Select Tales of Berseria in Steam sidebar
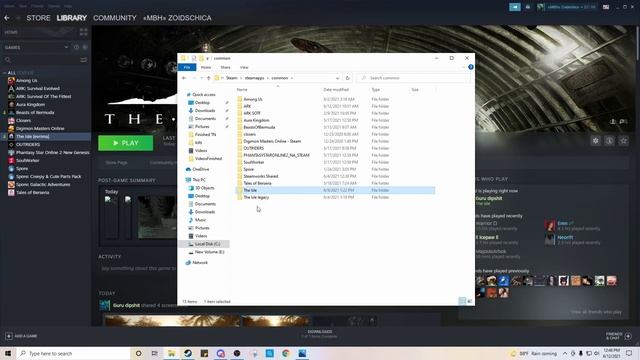 pos(32,193)
